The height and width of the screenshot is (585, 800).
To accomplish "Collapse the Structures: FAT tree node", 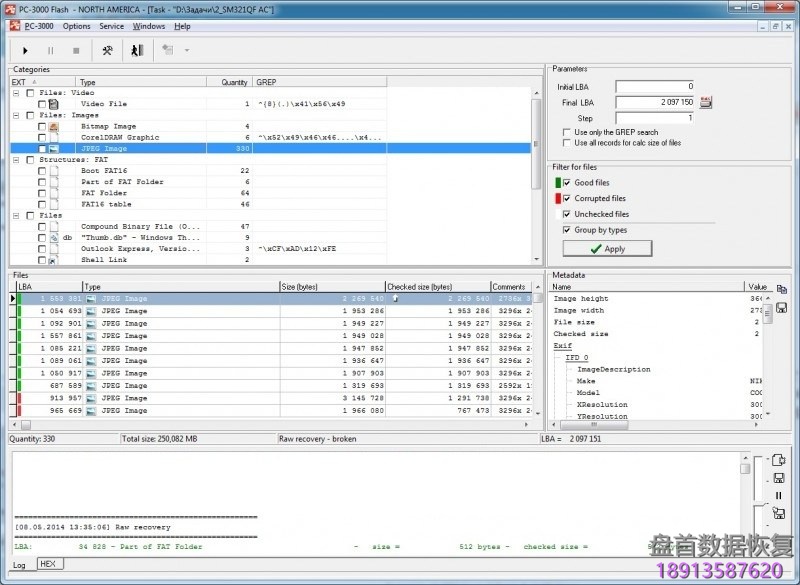I will click(x=16, y=160).
